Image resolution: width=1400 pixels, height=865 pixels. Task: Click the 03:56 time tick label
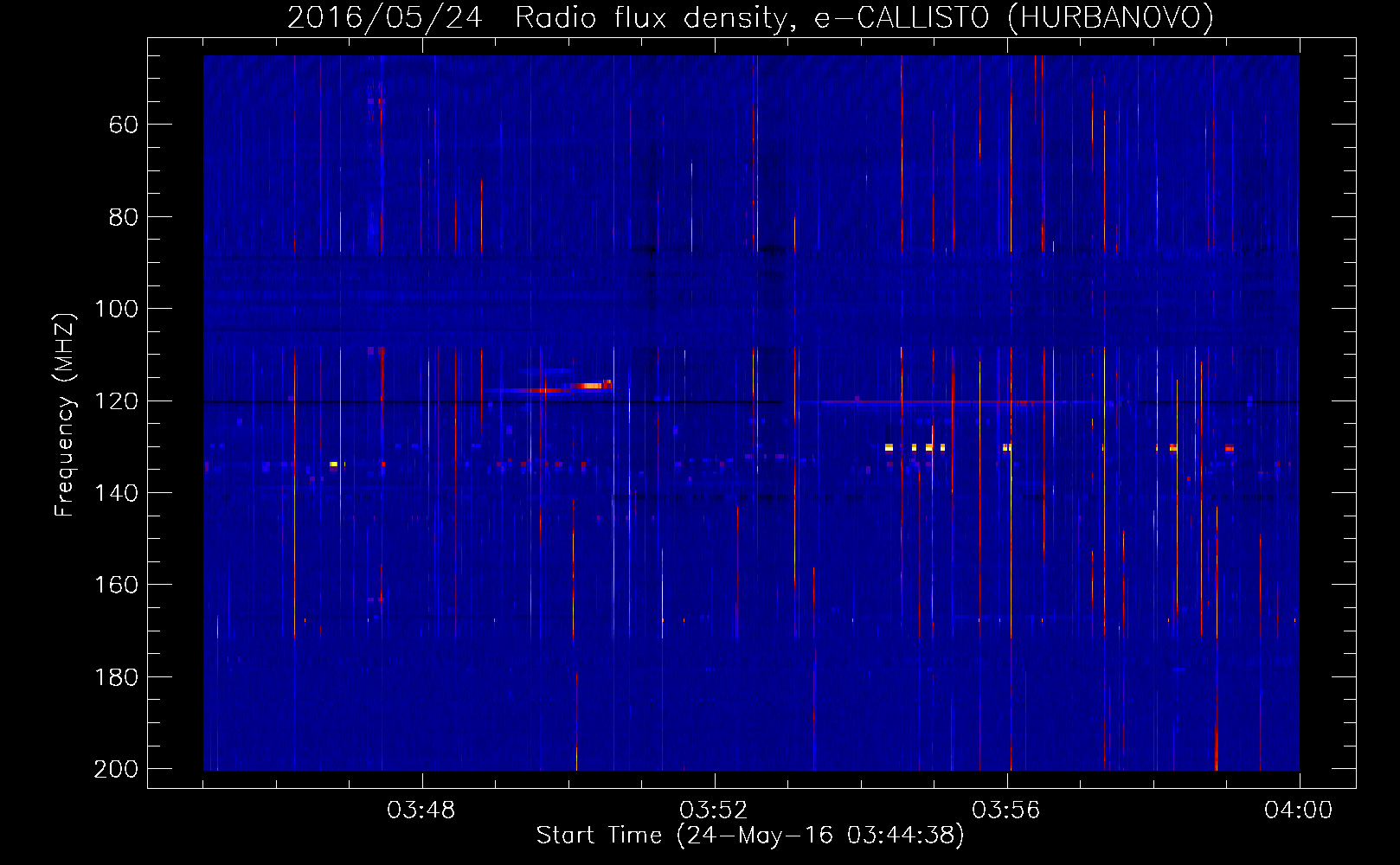pyautogui.click(x=1006, y=811)
